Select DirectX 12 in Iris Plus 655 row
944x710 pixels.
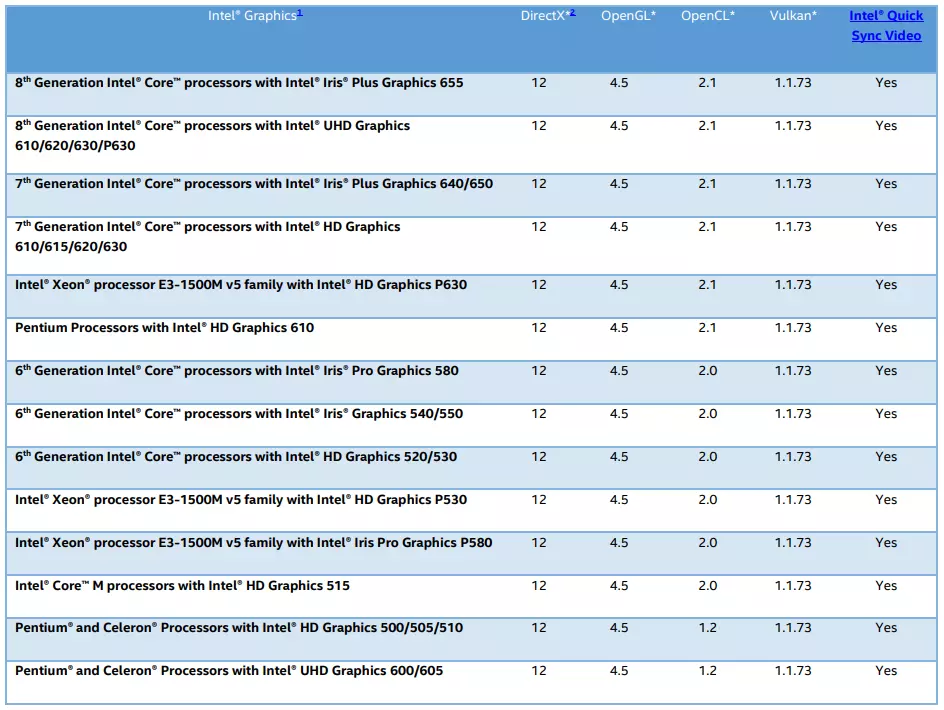(539, 83)
